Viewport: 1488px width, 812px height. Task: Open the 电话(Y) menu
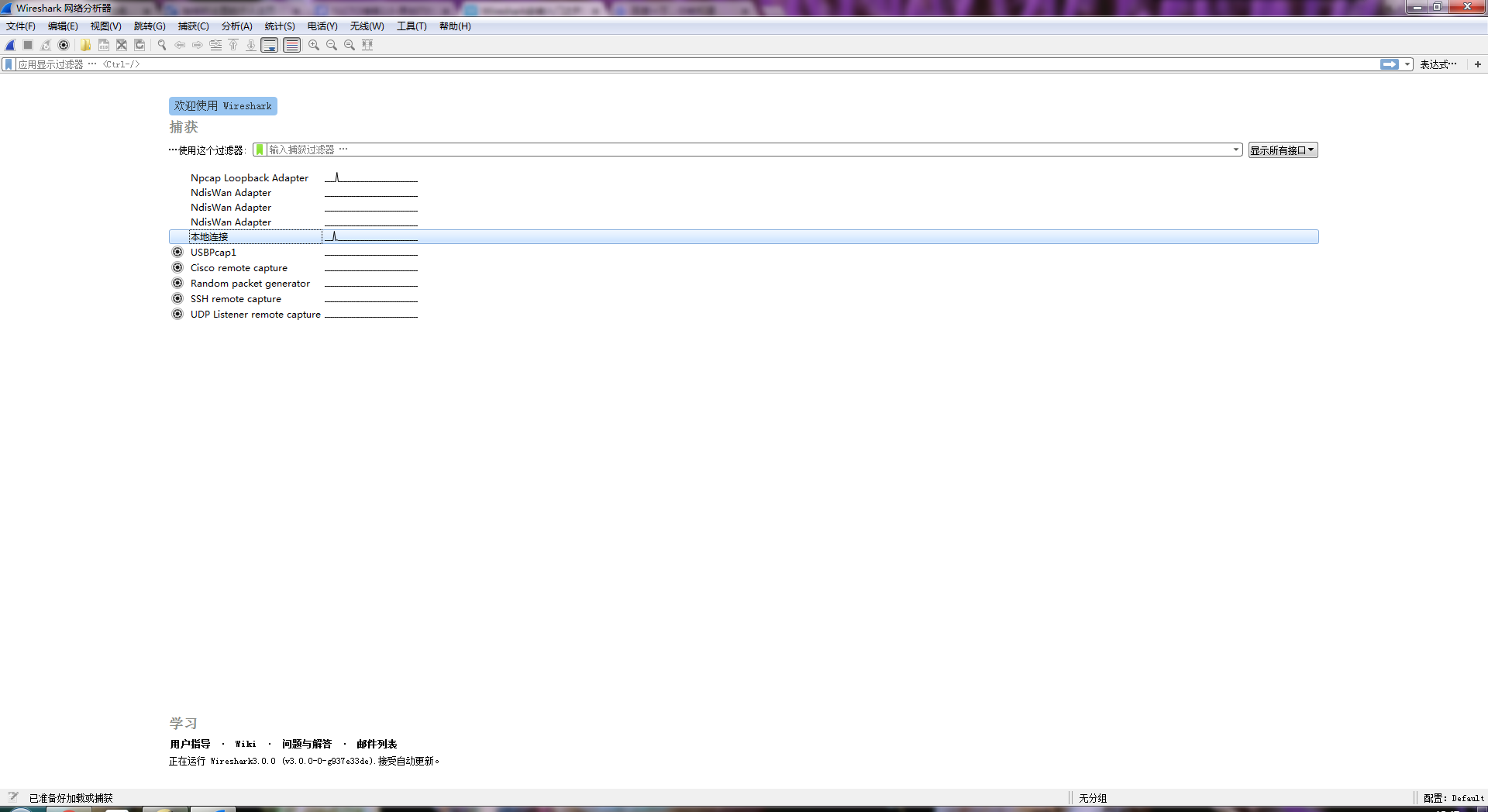pyautogui.click(x=322, y=26)
